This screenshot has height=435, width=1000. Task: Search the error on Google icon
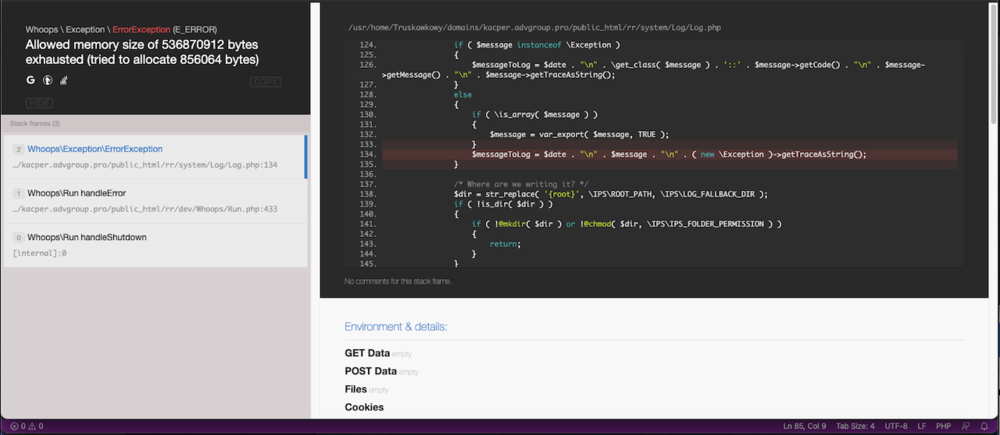[31, 80]
